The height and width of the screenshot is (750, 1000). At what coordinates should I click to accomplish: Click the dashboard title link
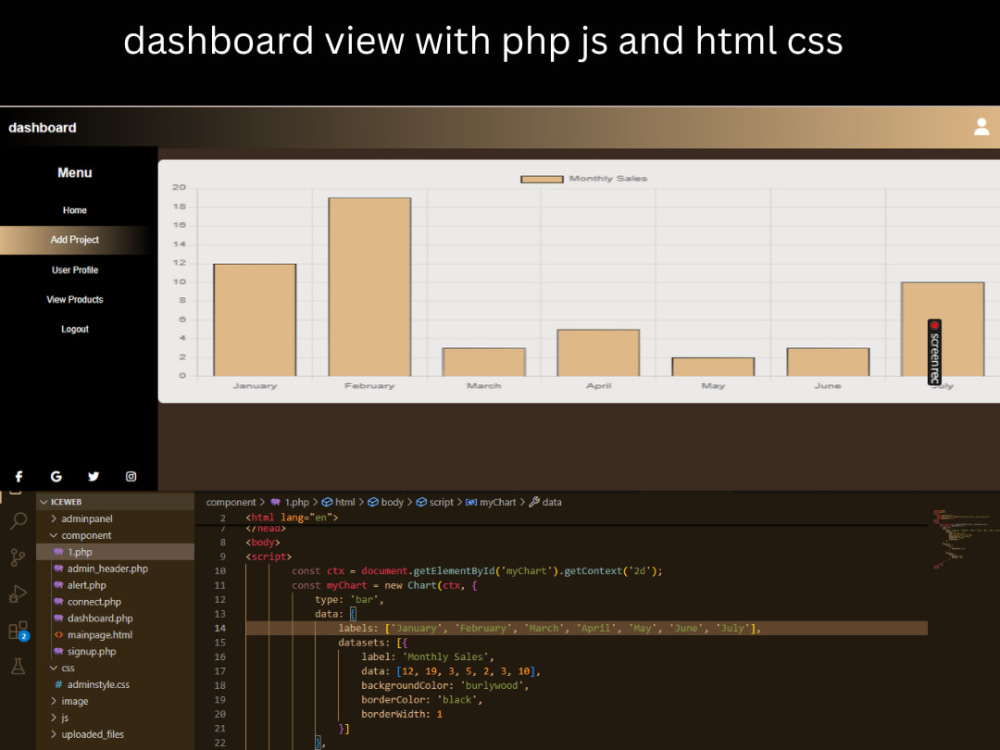pos(42,128)
